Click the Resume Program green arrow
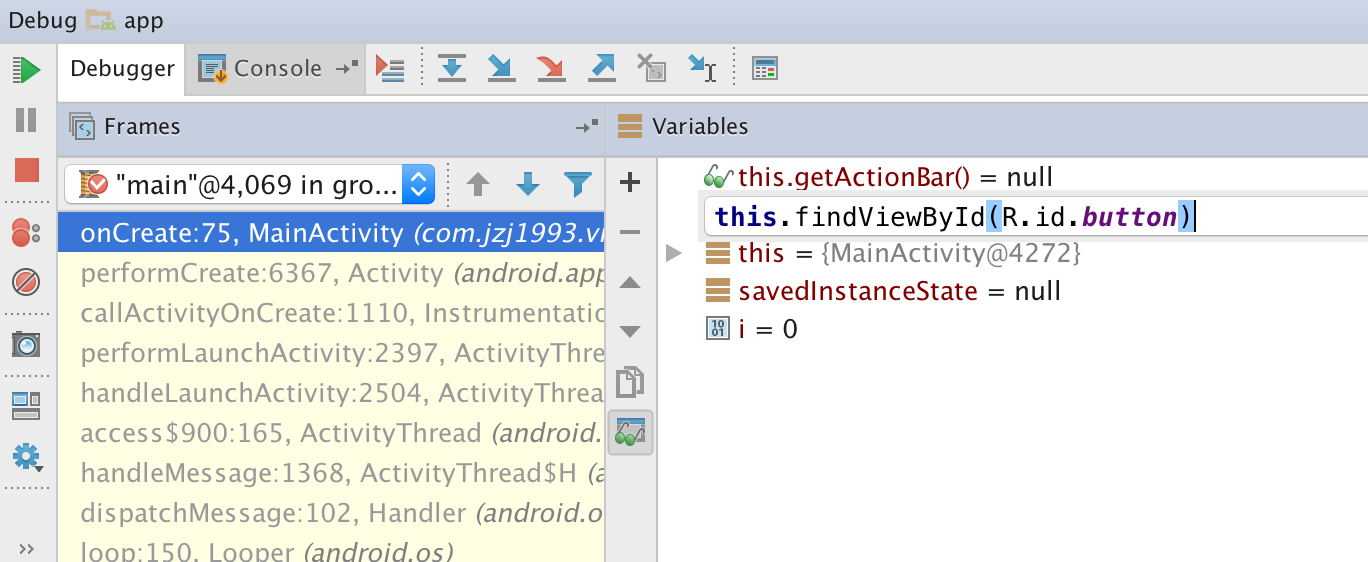The height and width of the screenshot is (562, 1368). click(x=27, y=70)
